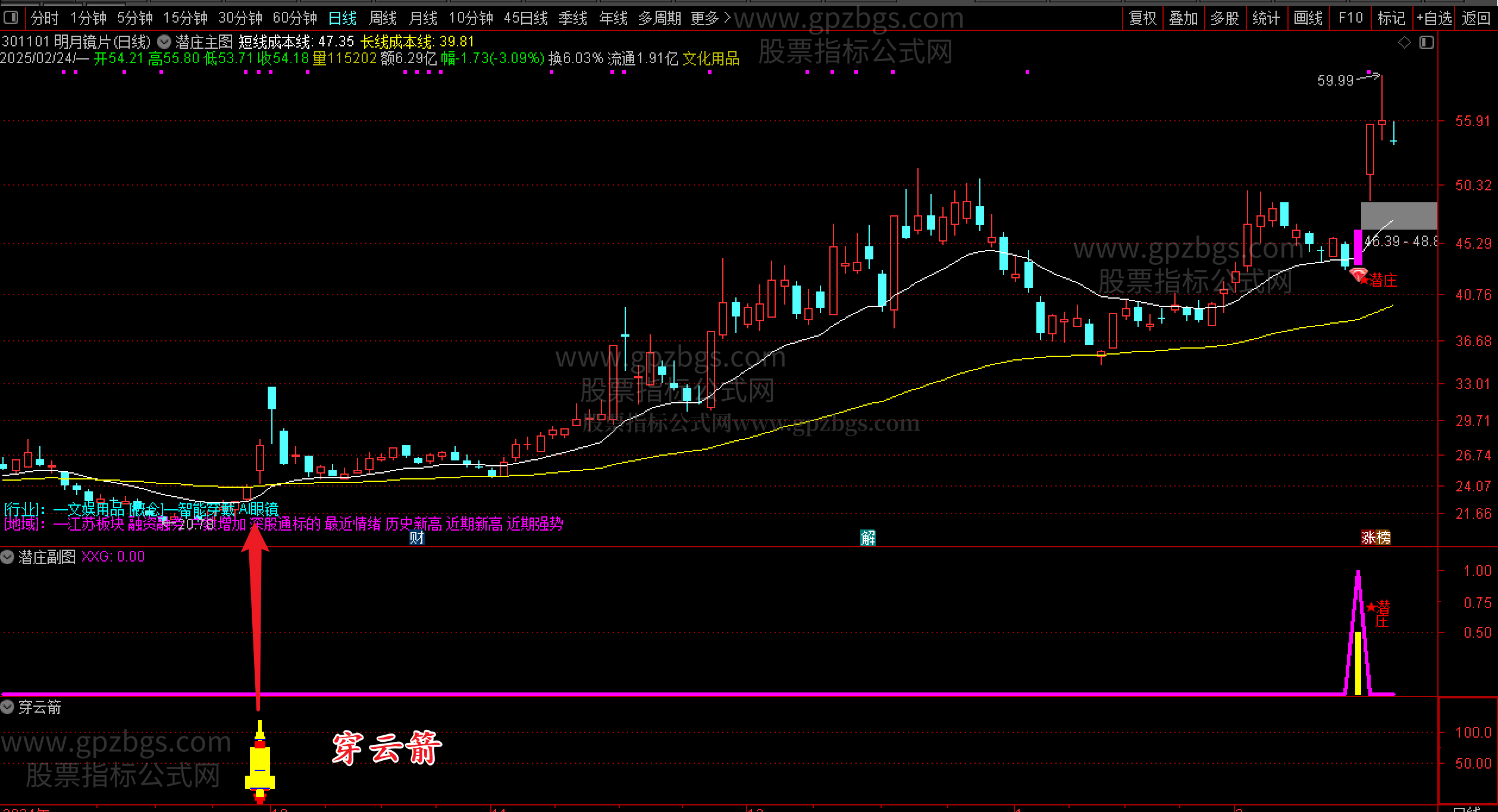
Task: Click the panel layout icon at top-left
Action: (11, 18)
